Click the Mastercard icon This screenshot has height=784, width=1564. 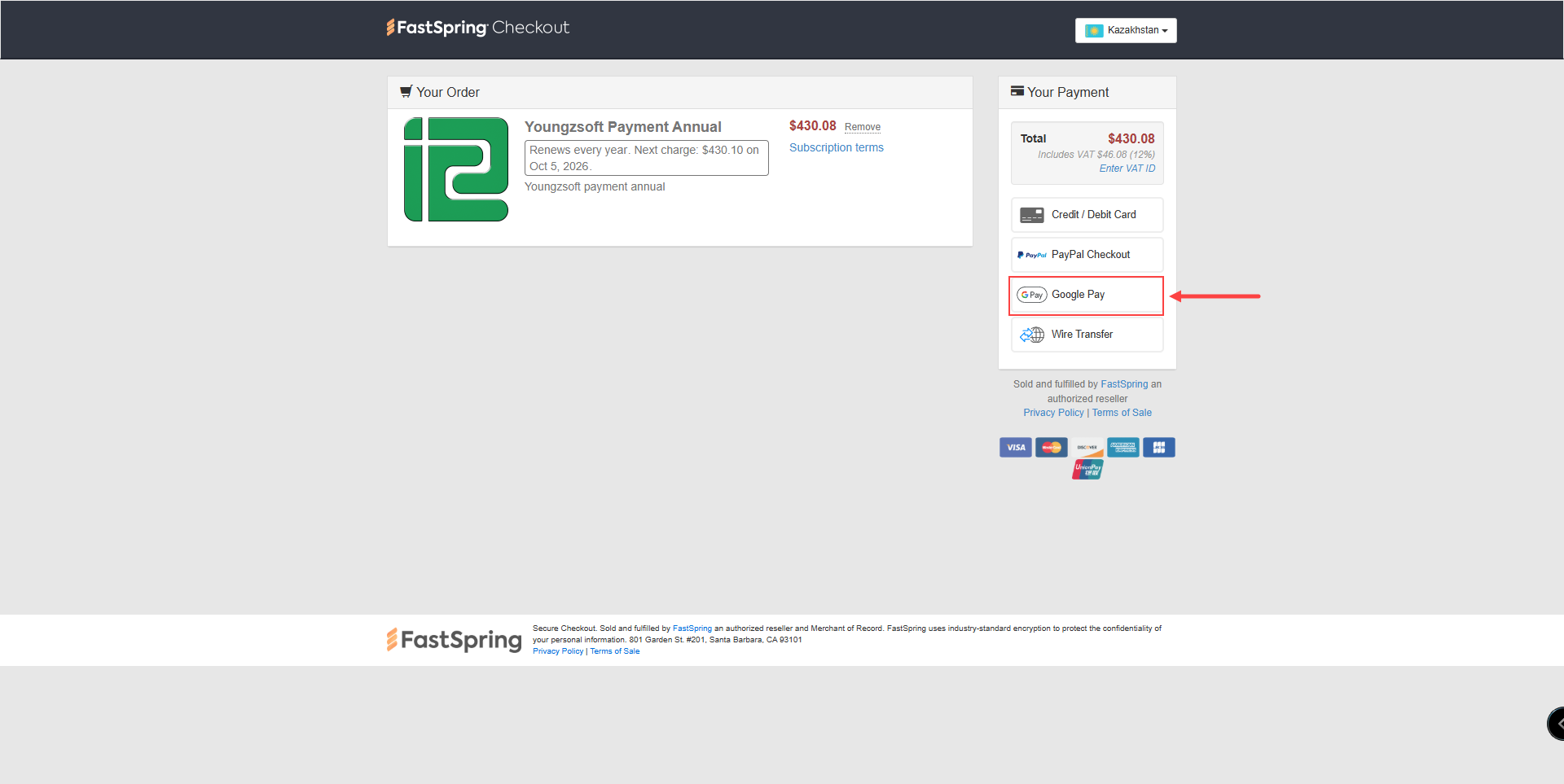pos(1051,447)
